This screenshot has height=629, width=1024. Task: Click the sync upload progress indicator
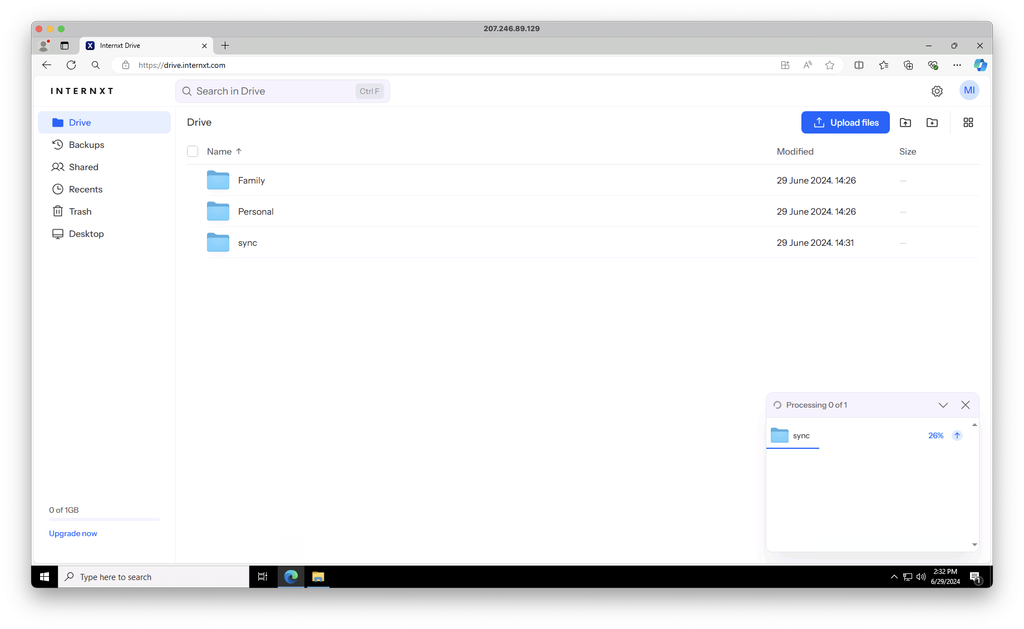click(x=936, y=435)
